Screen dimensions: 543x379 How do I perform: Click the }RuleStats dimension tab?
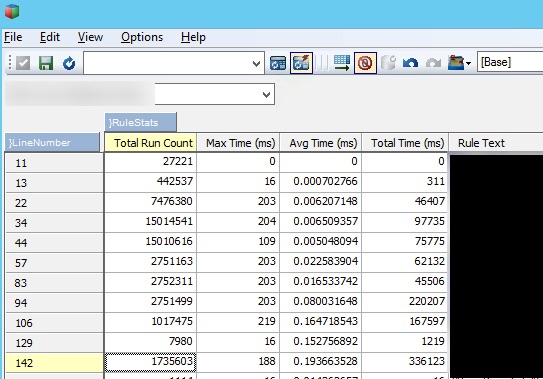[141, 122]
